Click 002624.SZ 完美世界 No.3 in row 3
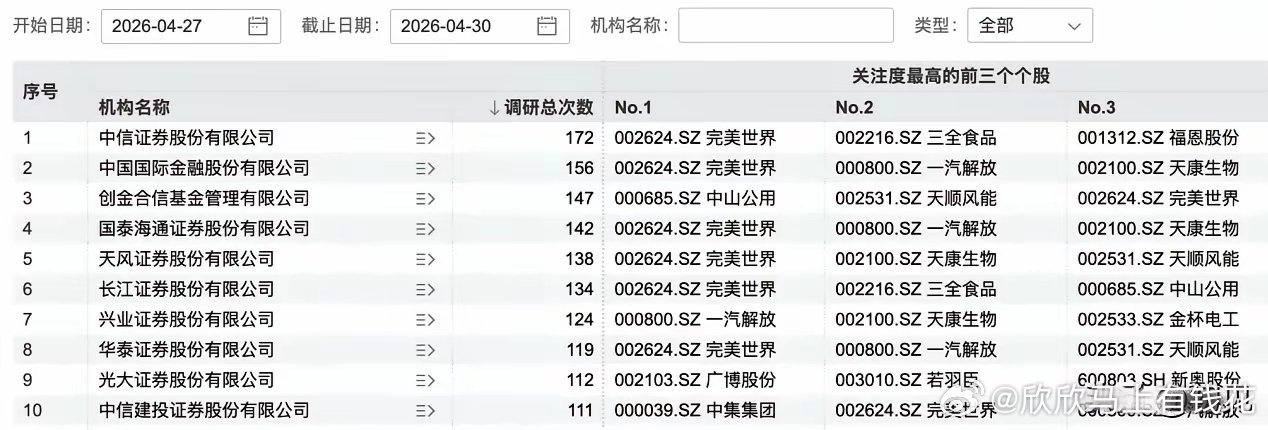 pos(1158,198)
